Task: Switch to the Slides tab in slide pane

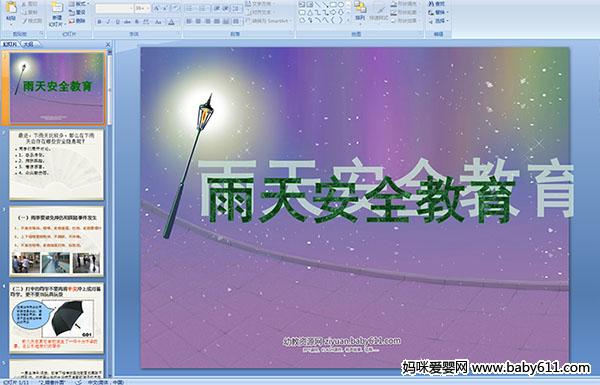Action: [10, 44]
